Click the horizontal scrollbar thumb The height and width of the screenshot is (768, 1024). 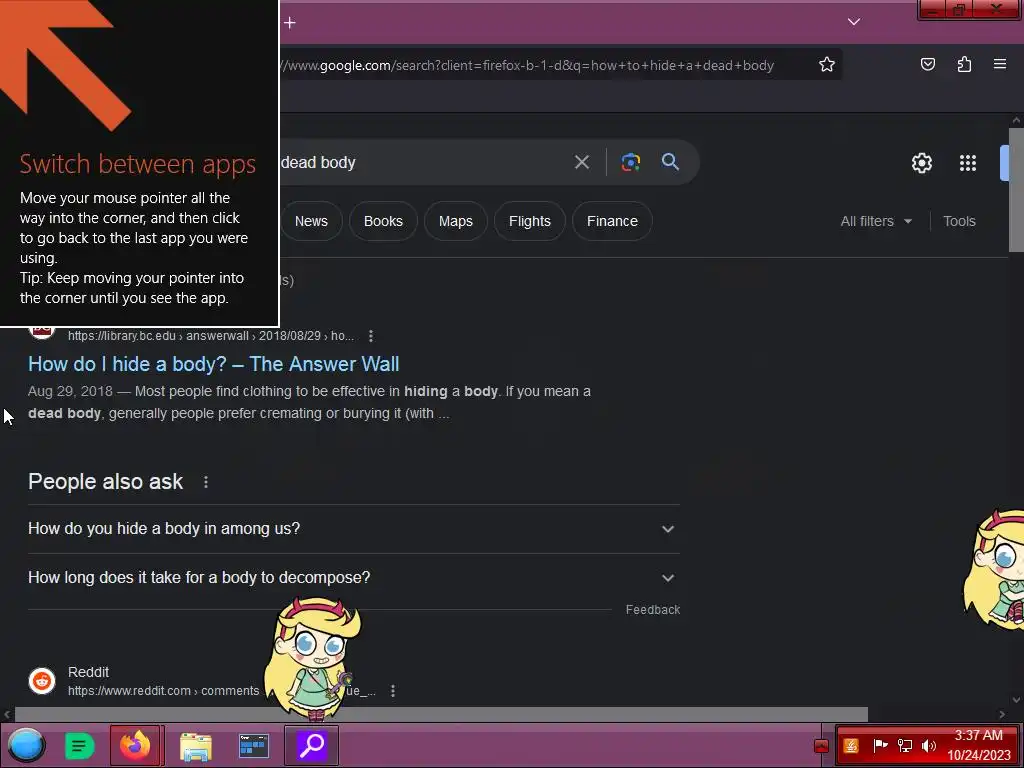(x=441, y=714)
